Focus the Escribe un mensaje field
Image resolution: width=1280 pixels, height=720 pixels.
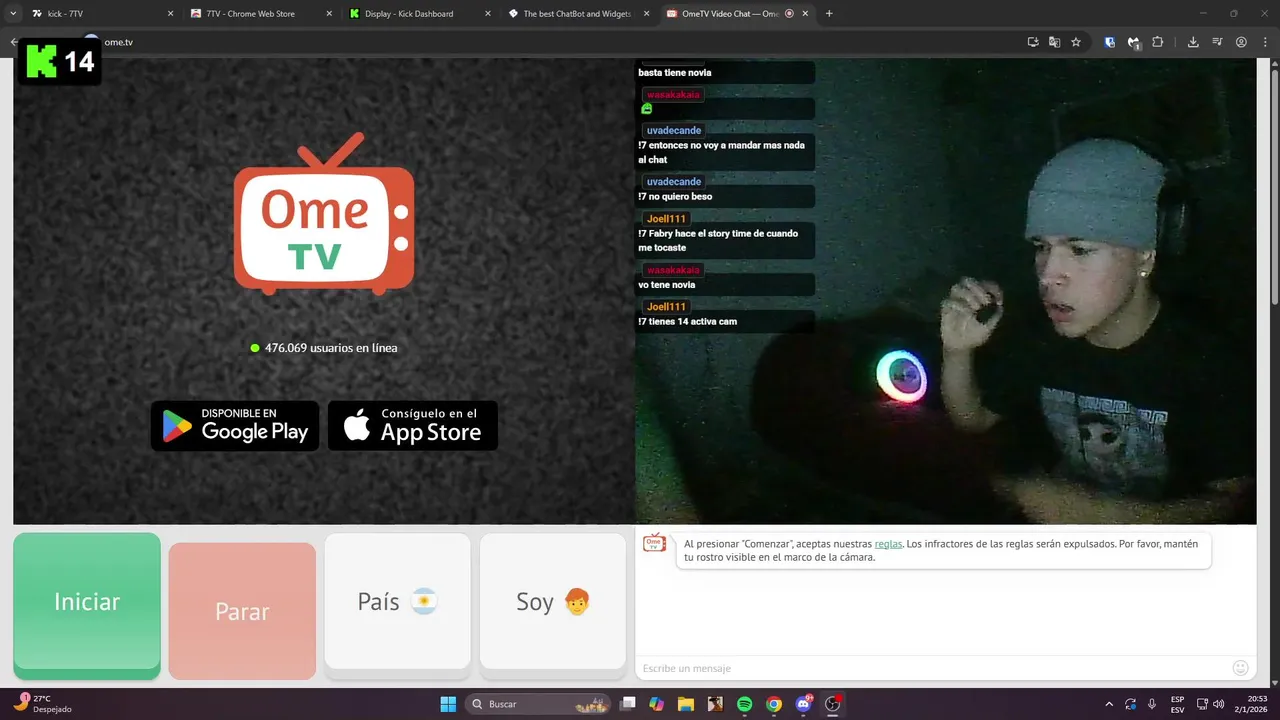point(930,668)
